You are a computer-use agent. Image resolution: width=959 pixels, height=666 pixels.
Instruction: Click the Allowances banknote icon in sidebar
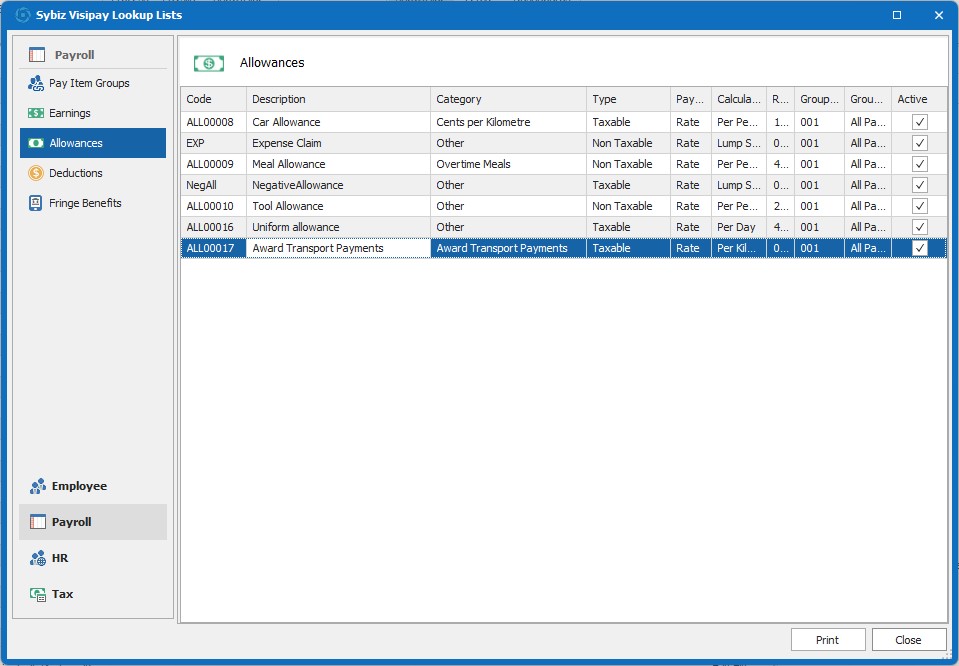[x=35, y=143]
